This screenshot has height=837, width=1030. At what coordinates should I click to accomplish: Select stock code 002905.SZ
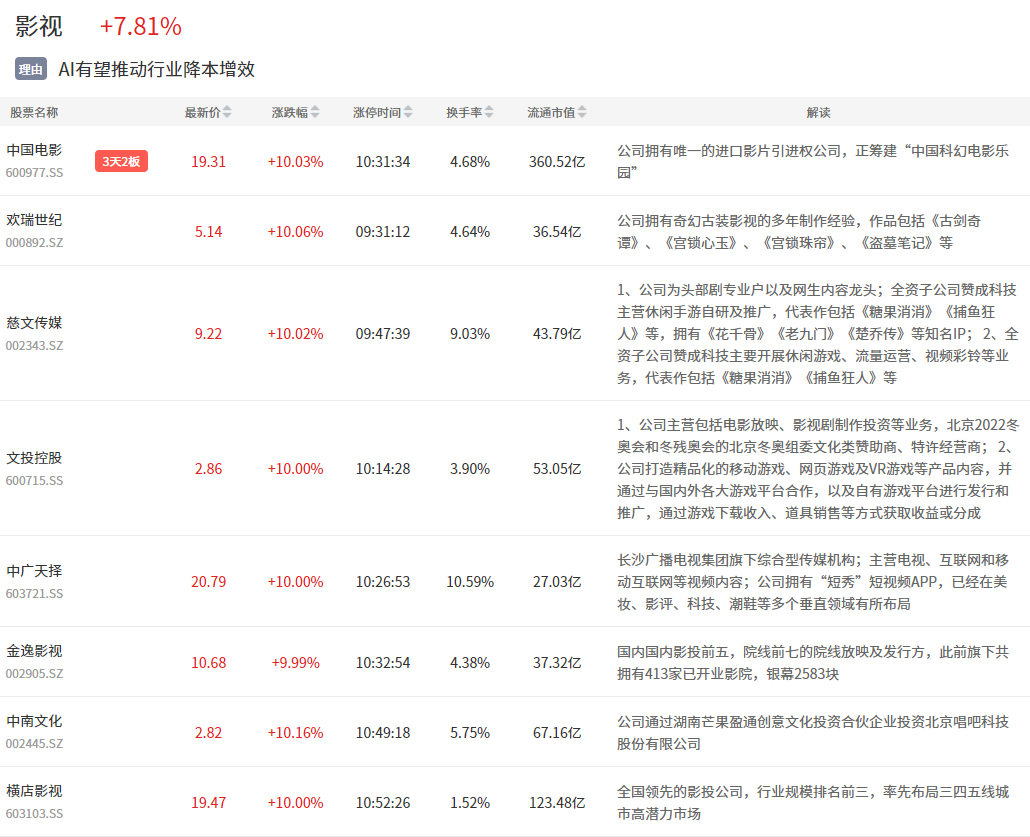(x=34, y=673)
